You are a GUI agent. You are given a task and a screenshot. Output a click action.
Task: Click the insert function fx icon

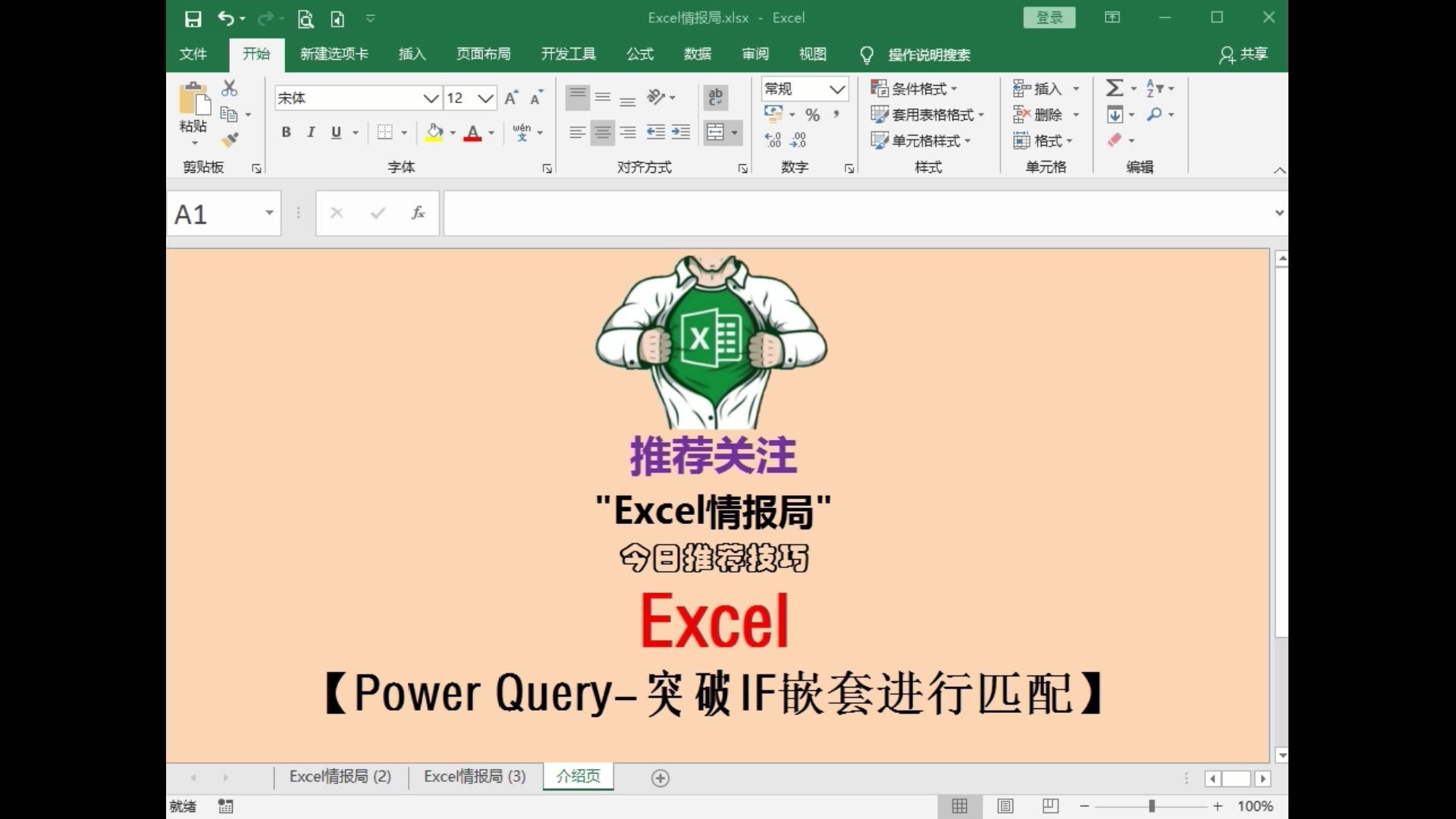click(x=418, y=213)
